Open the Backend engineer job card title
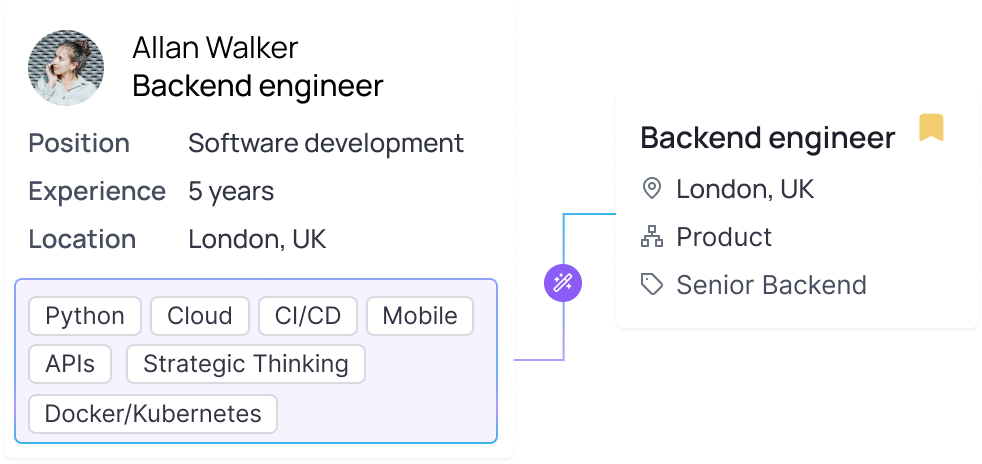The image size is (982, 464). (x=767, y=138)
